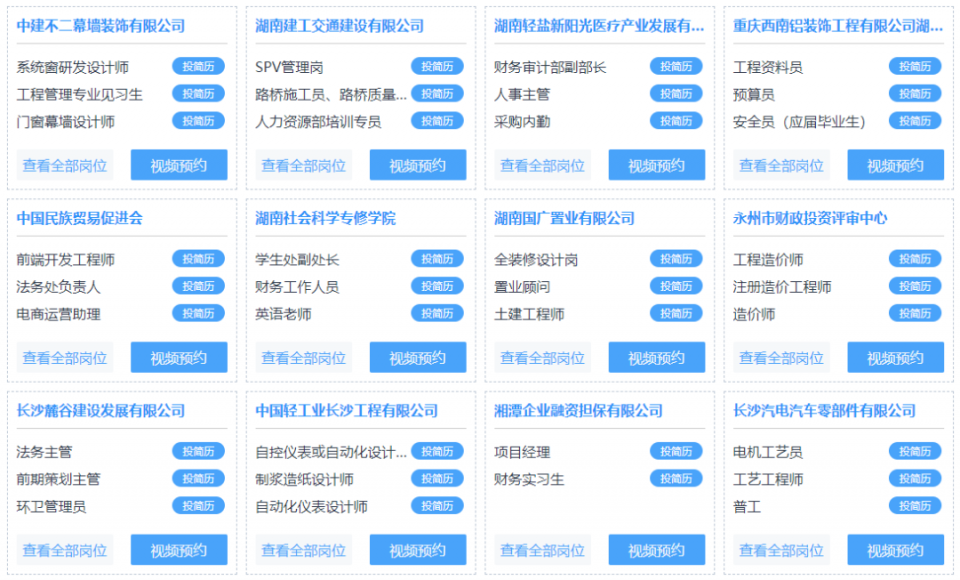Open 中国民族贸易促进会 company link
The image size is (960, 580).
point(80,218)
